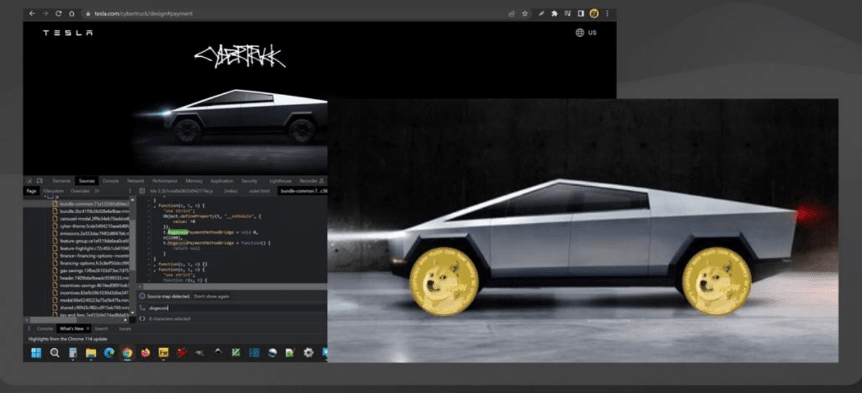Show more Sources navigator tabs
862x393 pixels.
(x=97, y=191)
